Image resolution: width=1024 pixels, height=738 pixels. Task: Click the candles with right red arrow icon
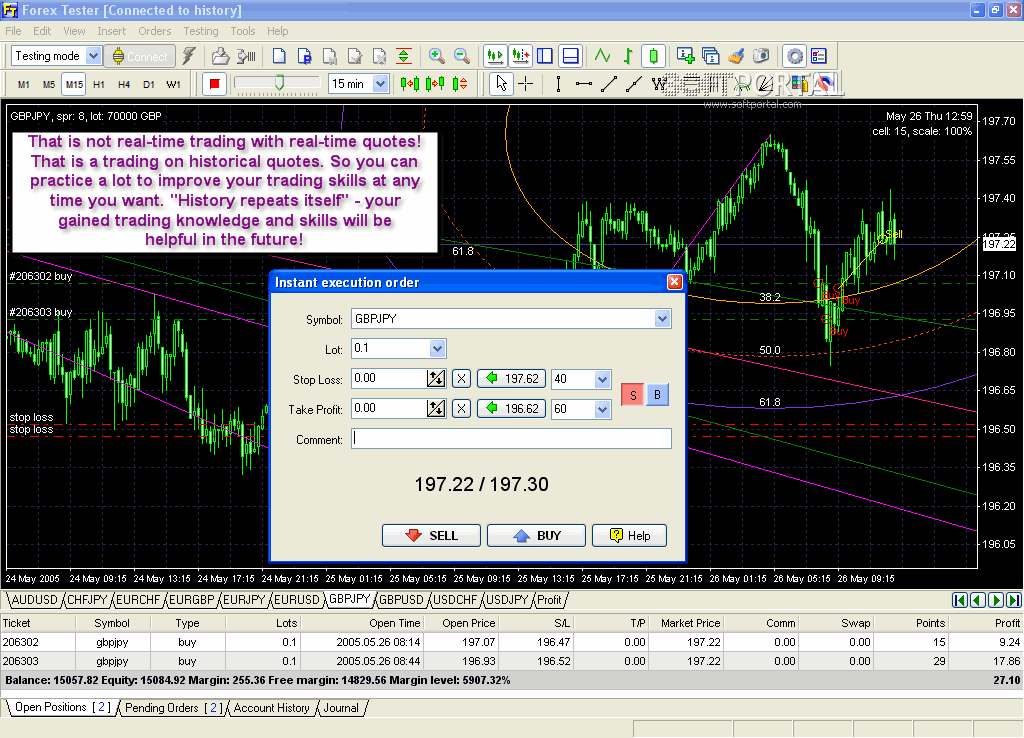coord(435,84)
